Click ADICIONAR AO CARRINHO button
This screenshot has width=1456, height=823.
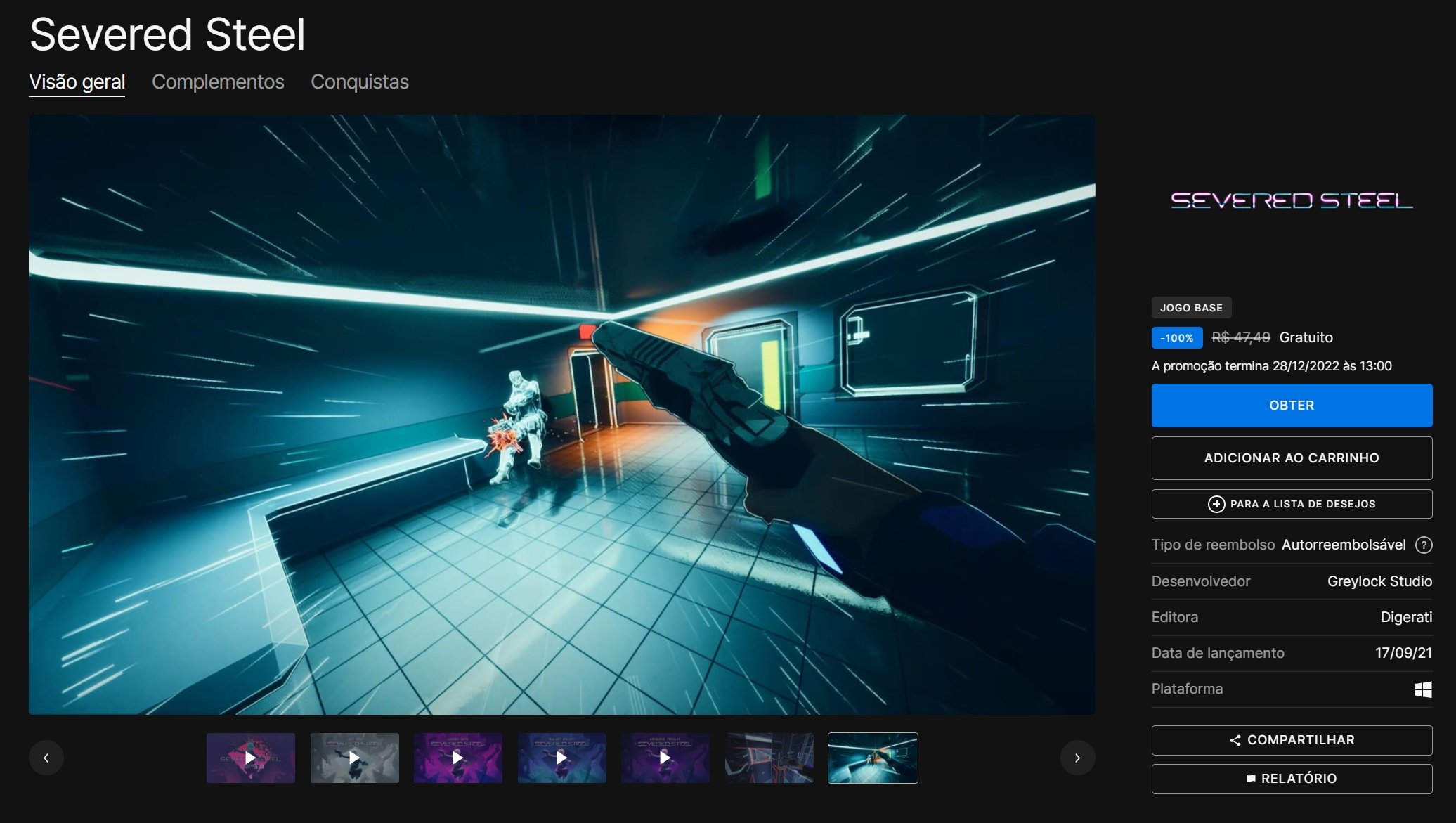pyautogui.click(x=1292, y=458)
